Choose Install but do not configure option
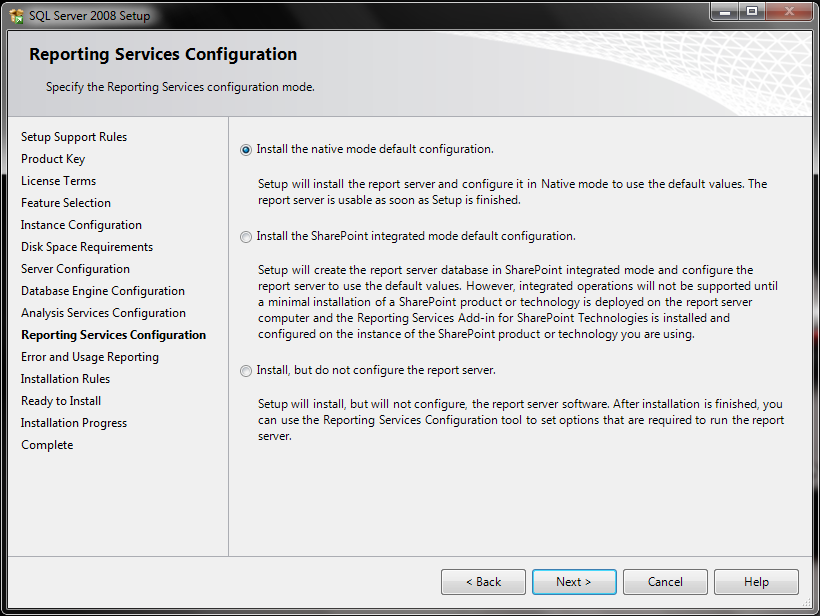 (x=246, y=371)
